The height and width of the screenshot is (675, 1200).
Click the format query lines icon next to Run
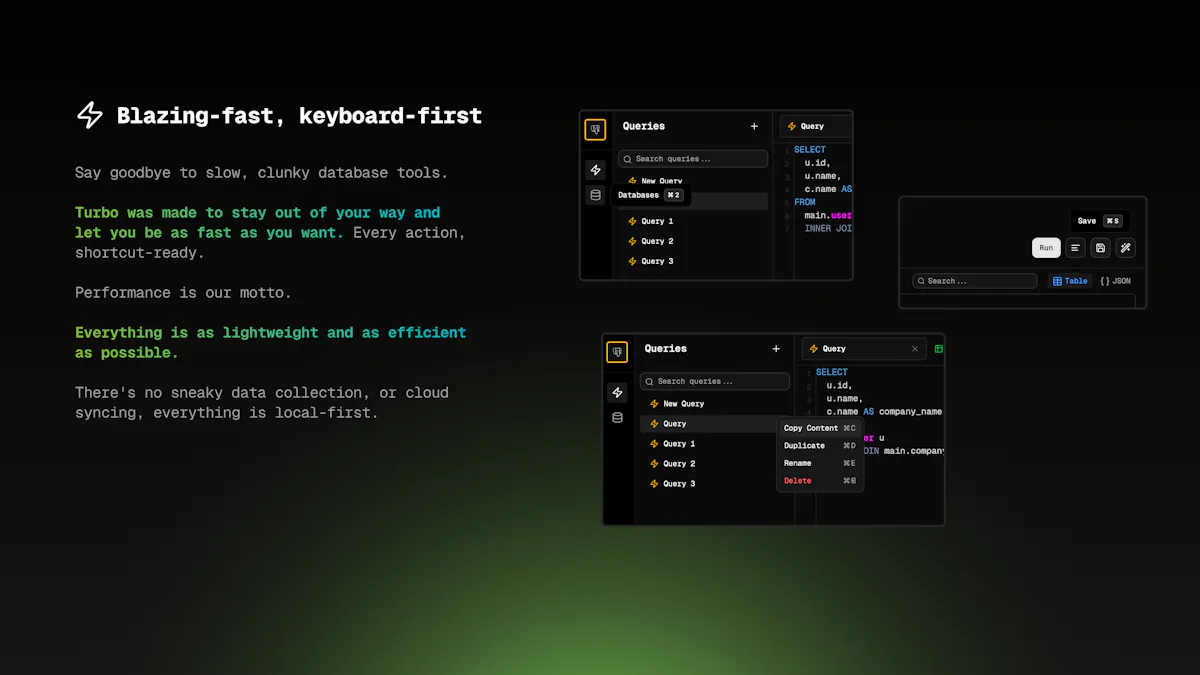[1075, 248]
